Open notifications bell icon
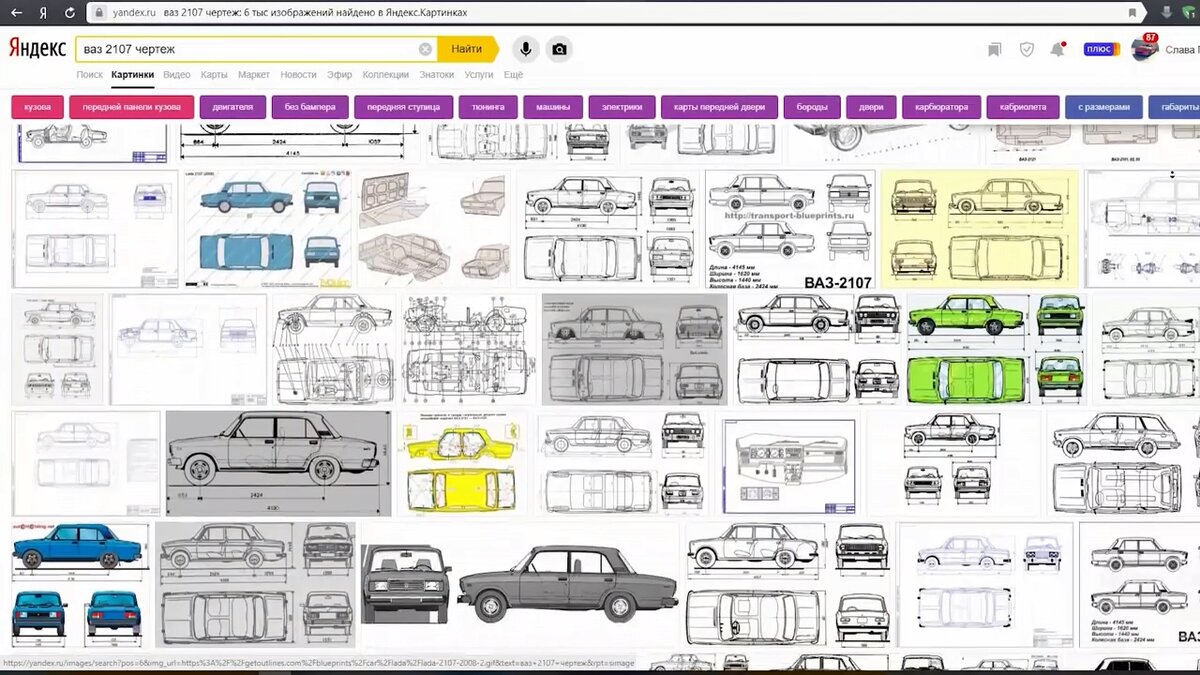 1057,49
